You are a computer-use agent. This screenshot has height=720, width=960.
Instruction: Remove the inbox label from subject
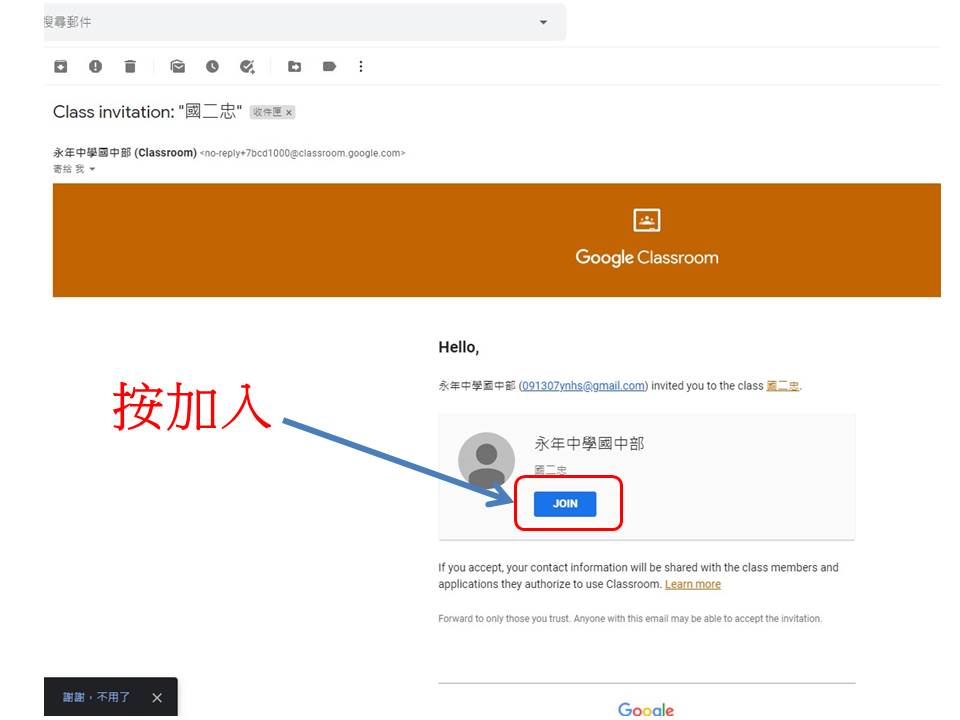click(289, 113)
